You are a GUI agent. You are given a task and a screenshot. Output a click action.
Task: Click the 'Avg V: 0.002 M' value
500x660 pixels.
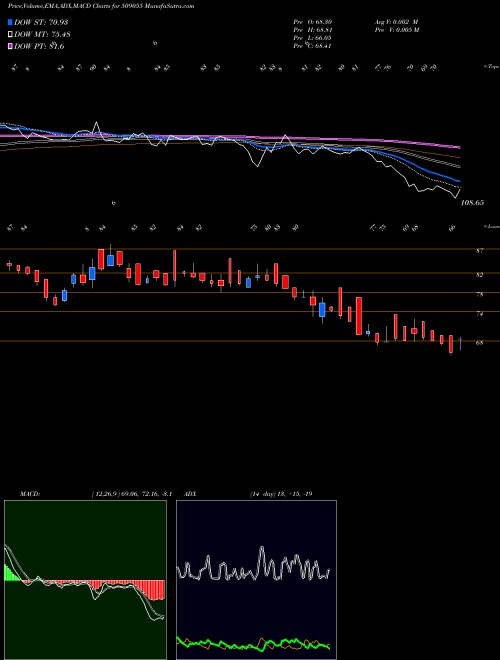click(396, 22)
